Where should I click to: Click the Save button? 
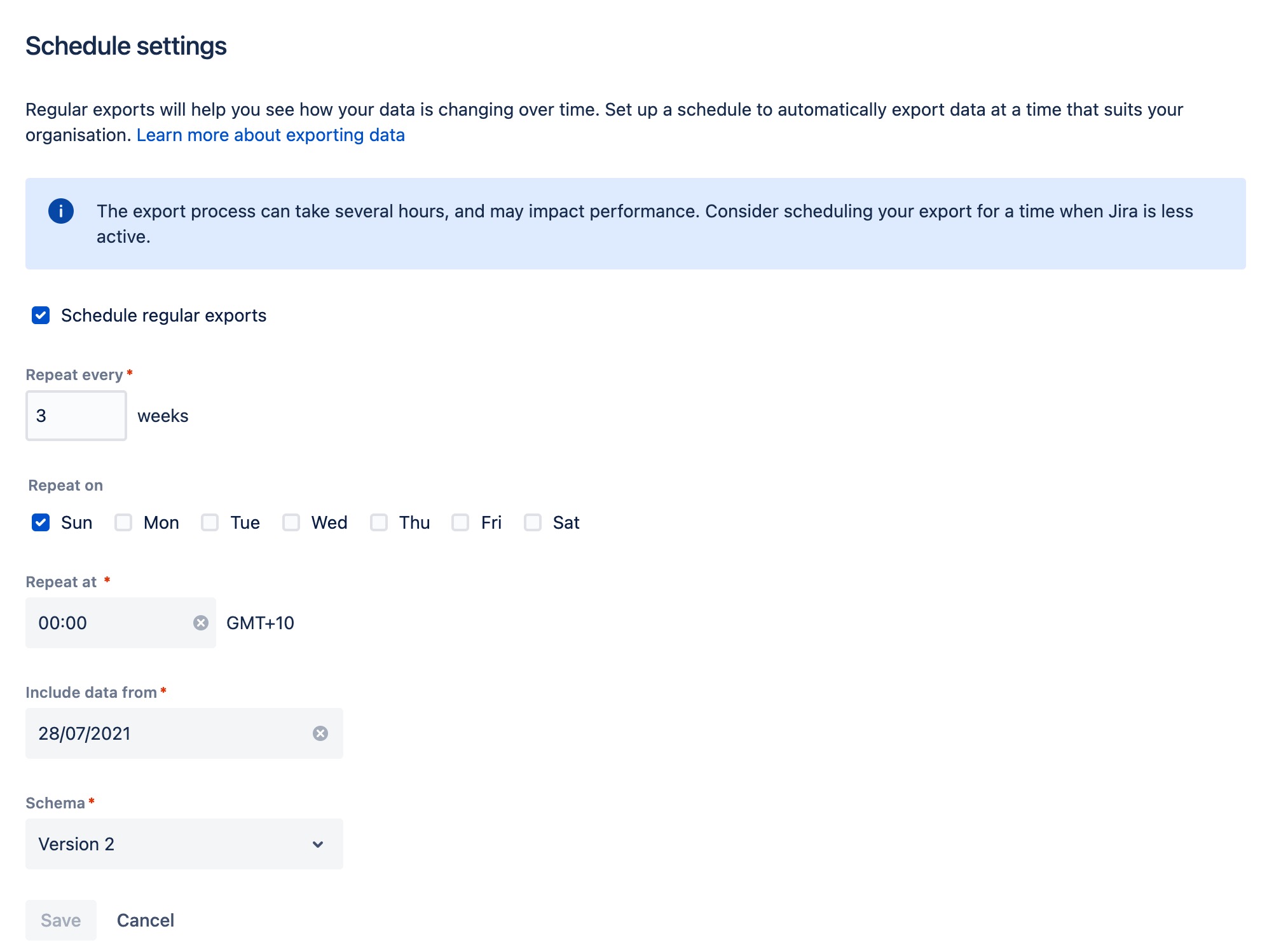61,920
